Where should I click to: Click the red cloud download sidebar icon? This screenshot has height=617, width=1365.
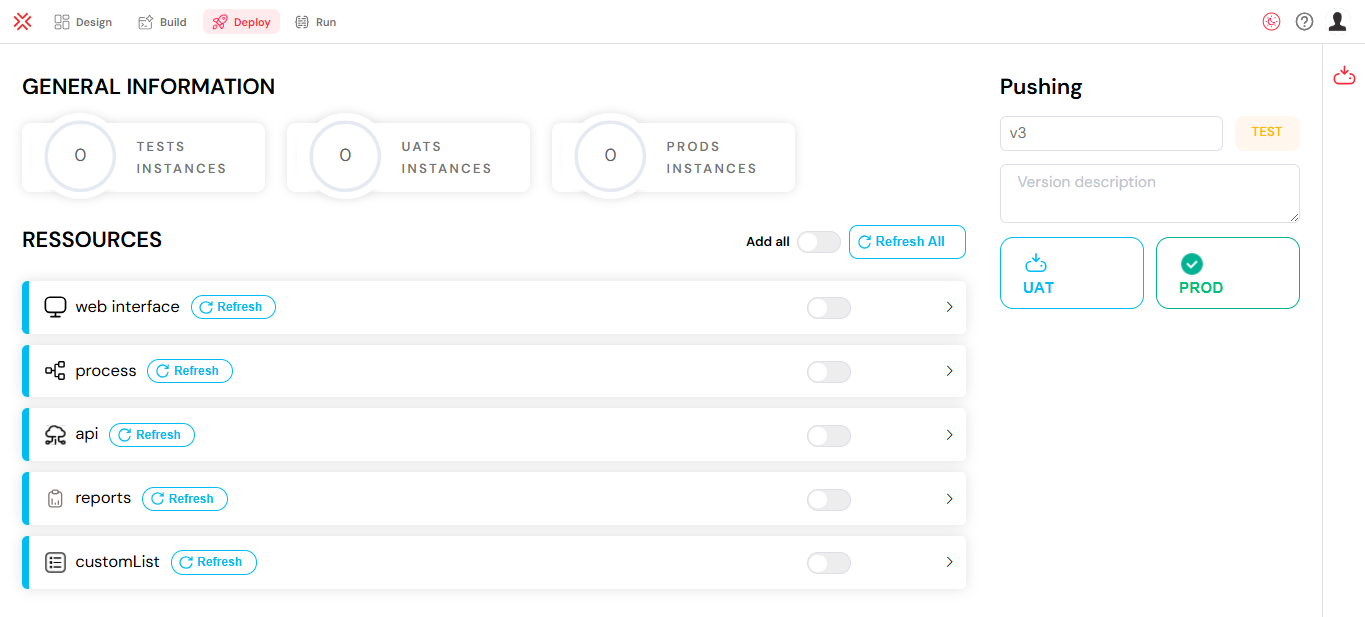(1344, 75)
